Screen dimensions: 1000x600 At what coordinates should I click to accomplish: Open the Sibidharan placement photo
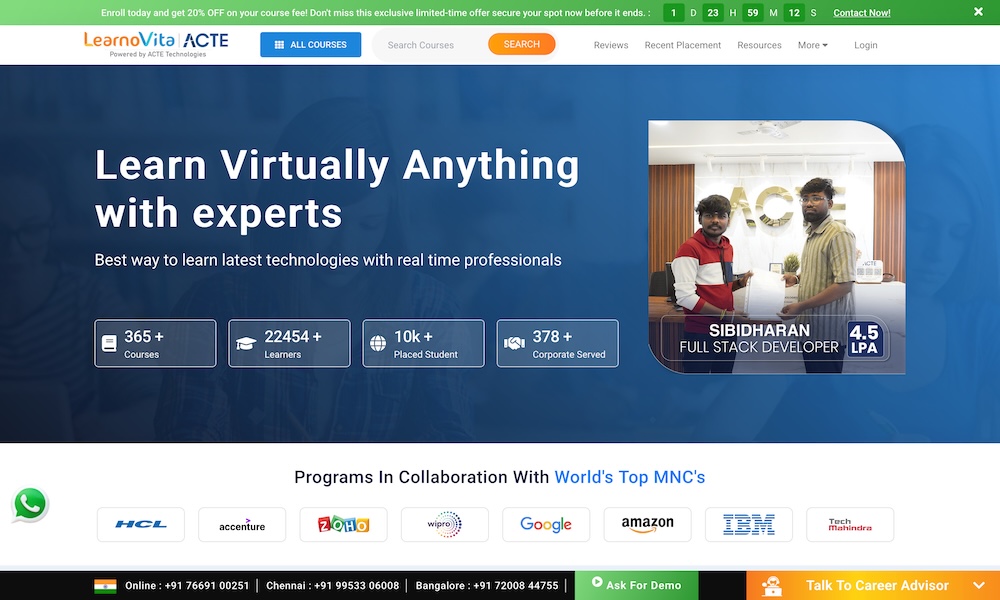[x=777, y=247]
